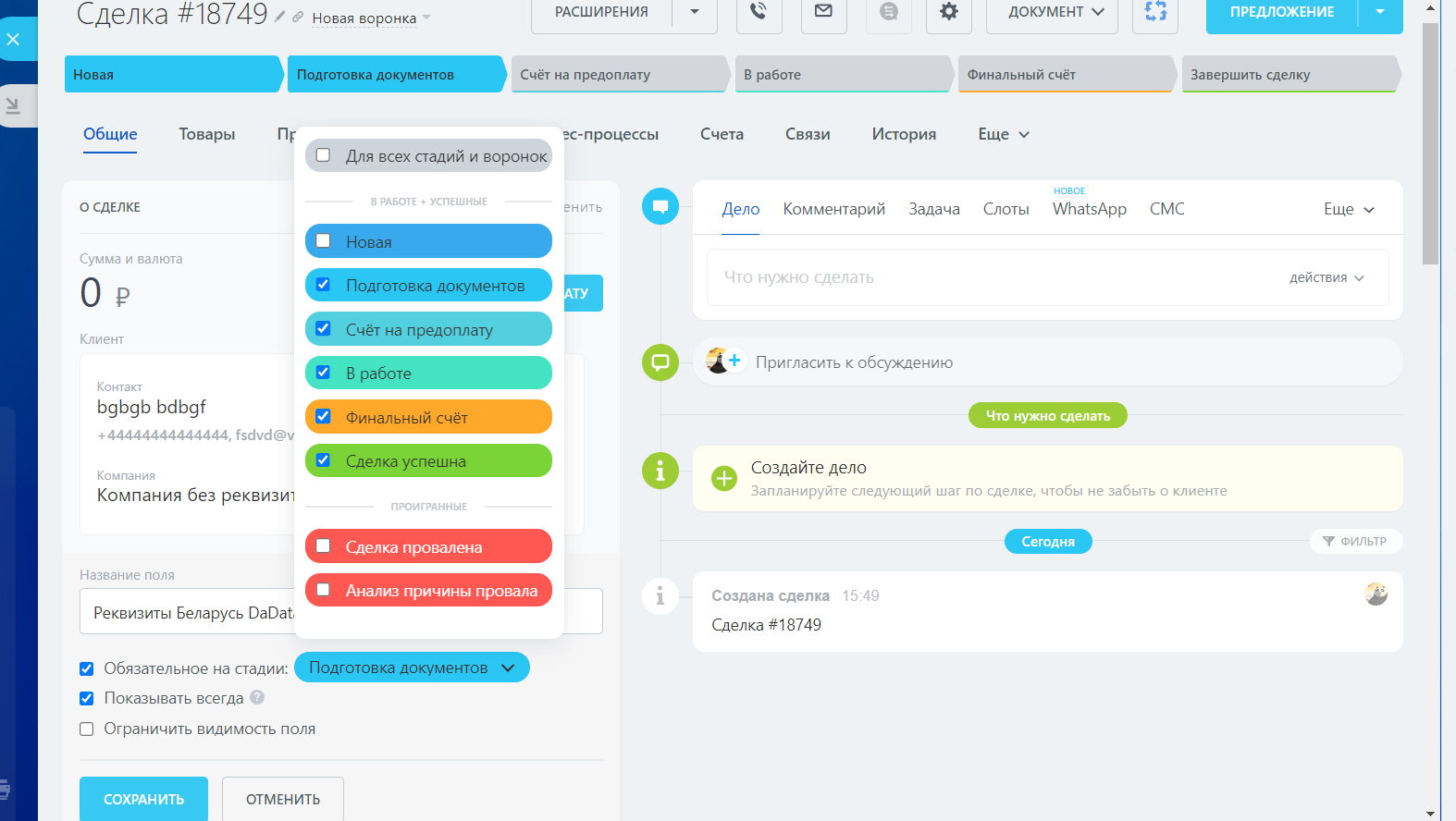Click the Завершить сделку stage
This screenshot has width=1456, height=821.
(x=1290, y=74)
